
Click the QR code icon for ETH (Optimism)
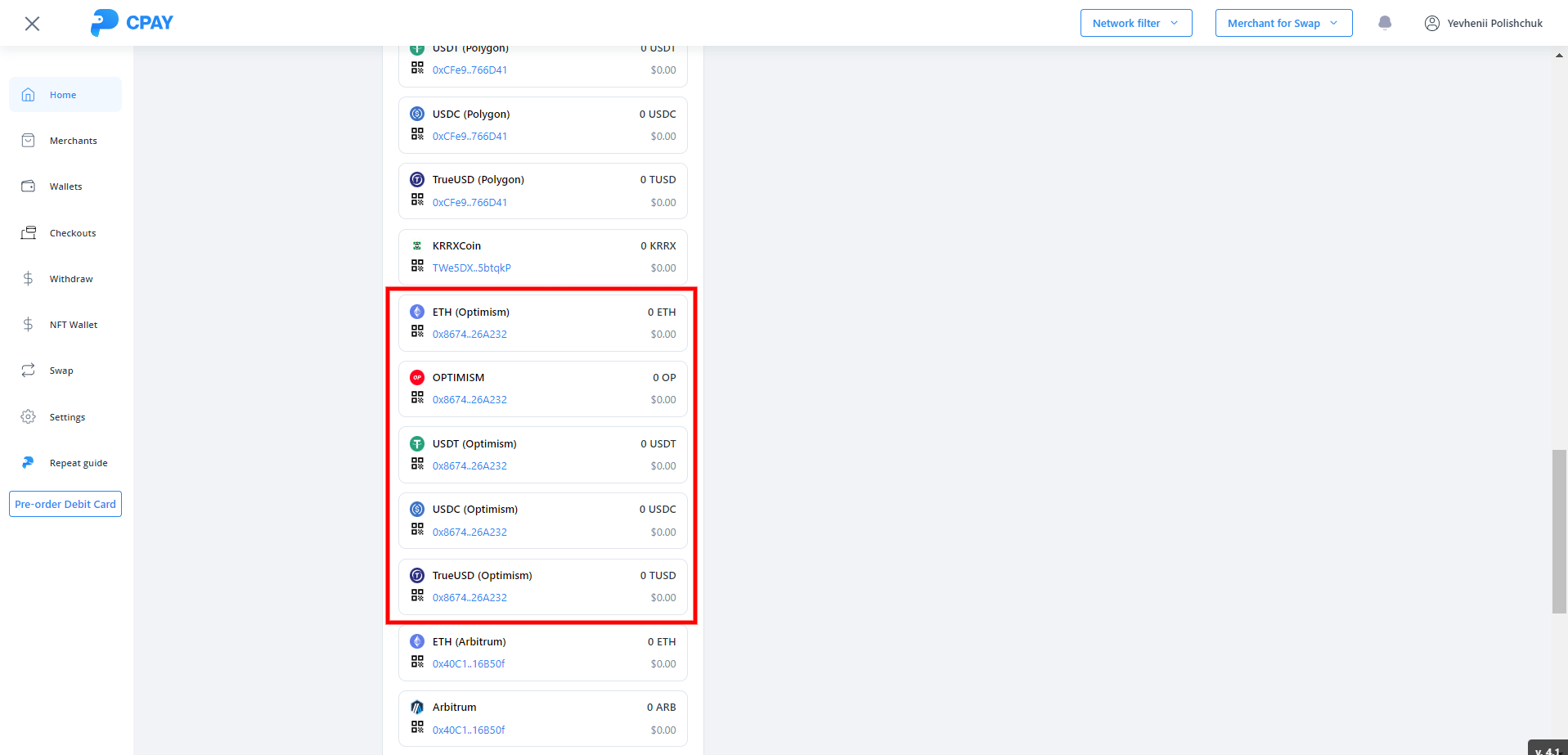click(x=417, y=331)
